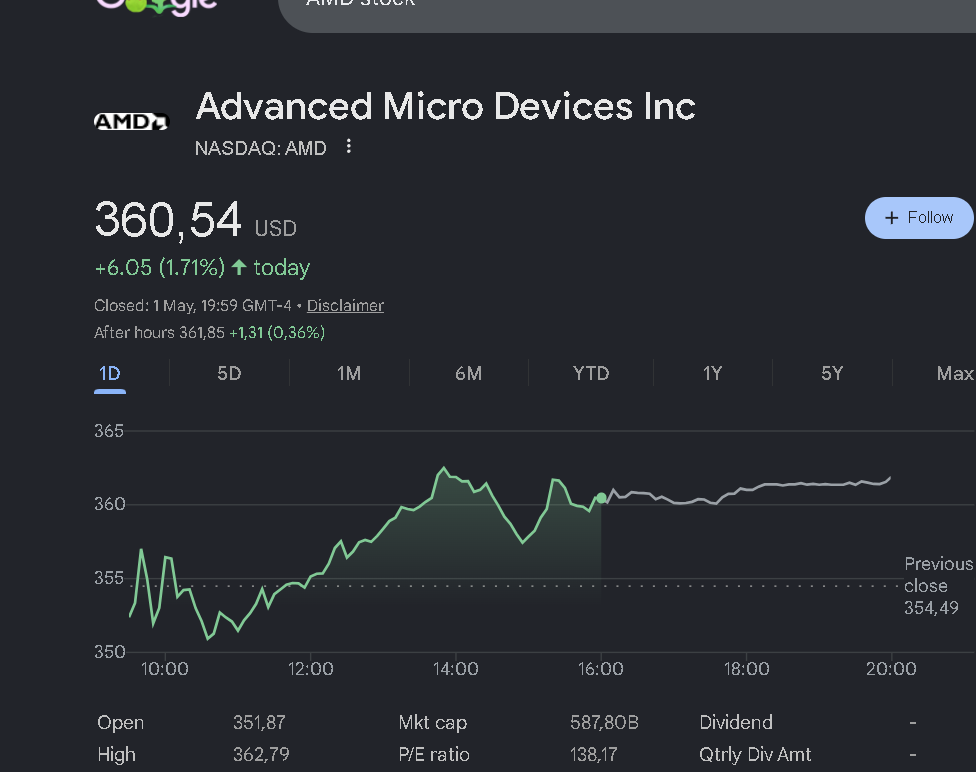The width and height of the screenshot is (976, 772).
Task: Select the 1Y chart range tab
Action: pos(712,374)
